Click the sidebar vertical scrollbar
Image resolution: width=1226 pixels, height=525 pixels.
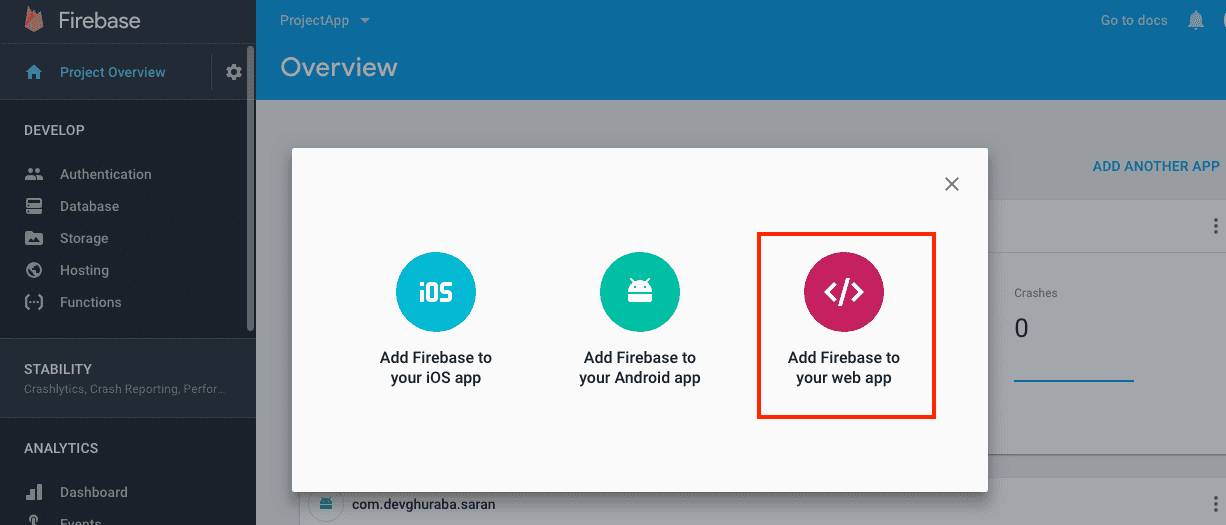coord(250,190)
